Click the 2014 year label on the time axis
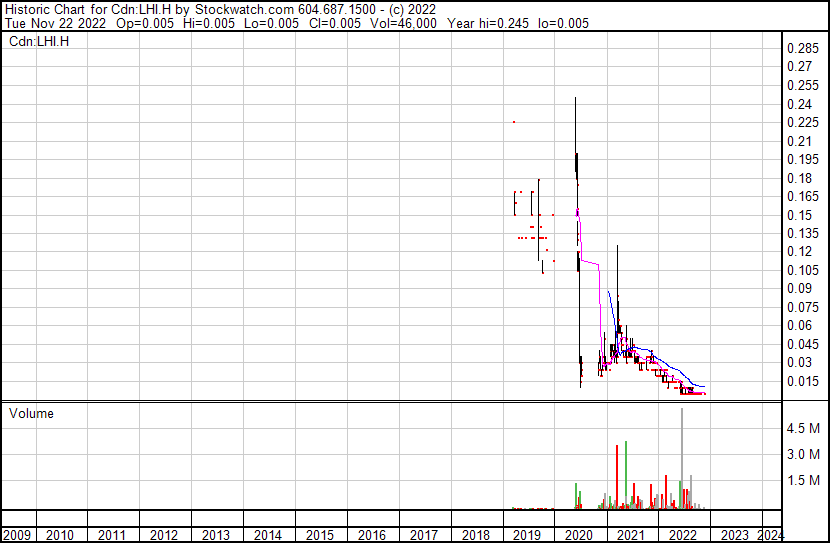The height and width of the screenshot is (543, 830). tap(267, 535)
